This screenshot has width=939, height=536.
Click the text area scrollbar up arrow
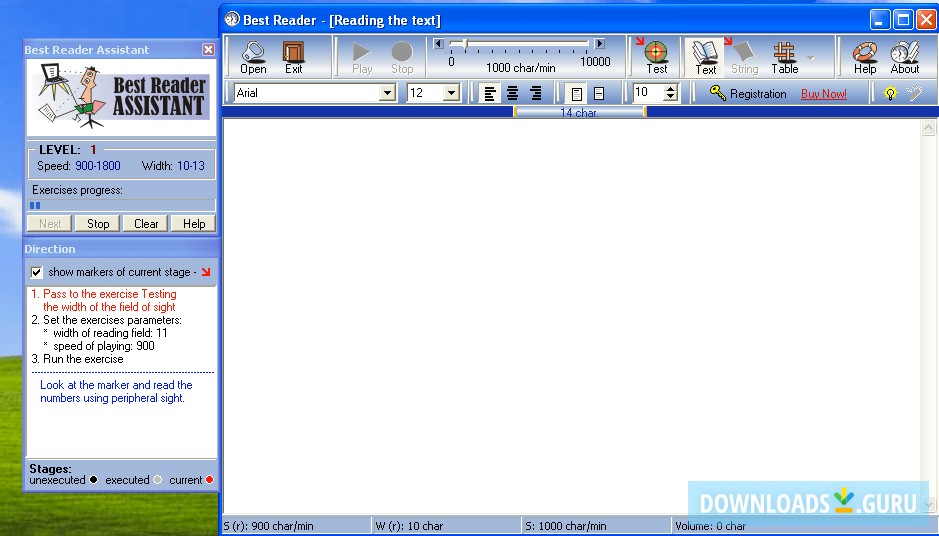click(x=928, y=127)
